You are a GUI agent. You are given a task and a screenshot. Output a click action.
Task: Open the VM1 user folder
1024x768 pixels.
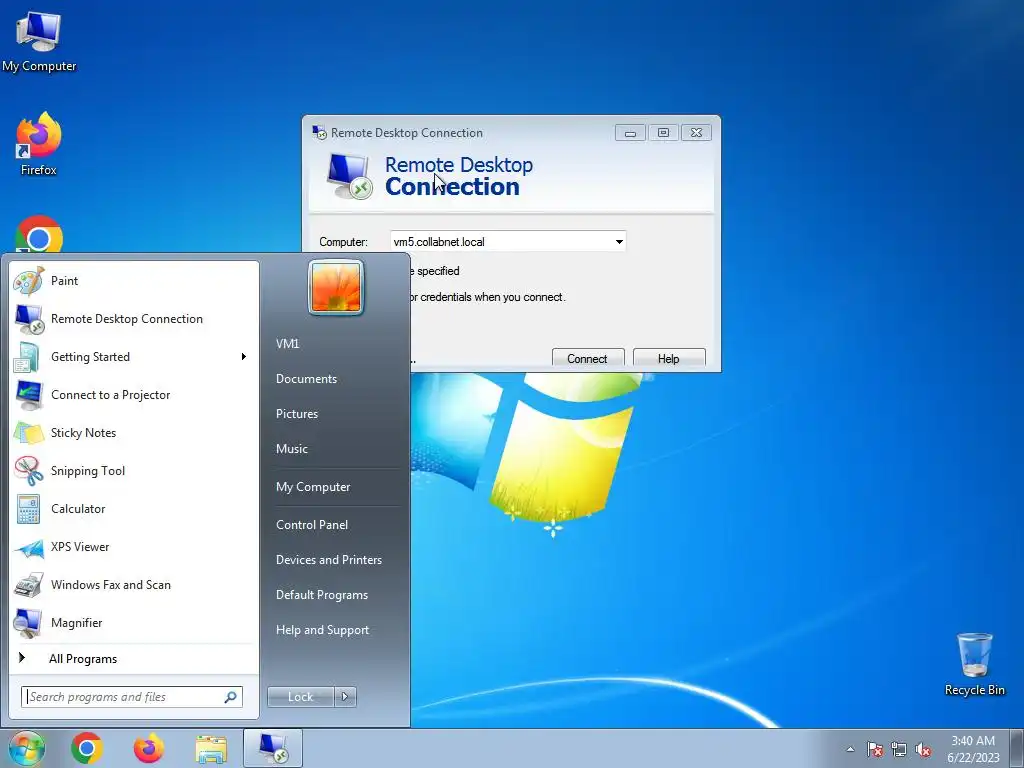287,344
